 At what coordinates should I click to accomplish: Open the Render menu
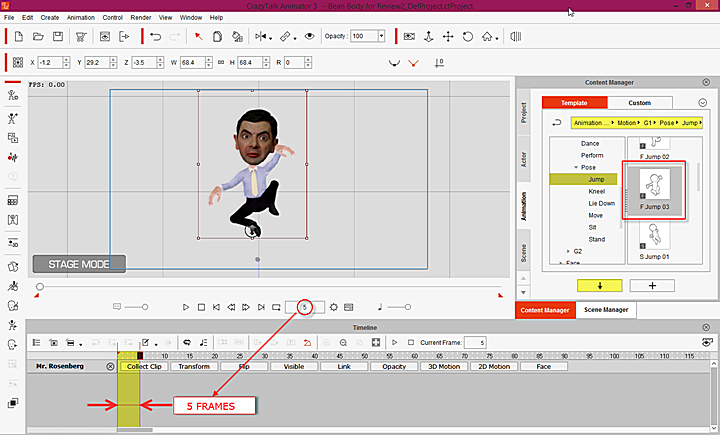141,17
